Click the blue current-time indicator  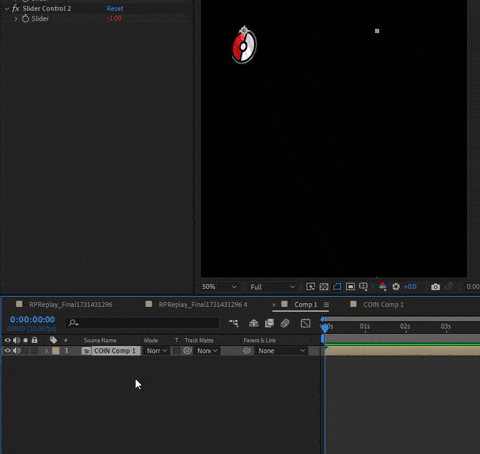pos(324,328)
